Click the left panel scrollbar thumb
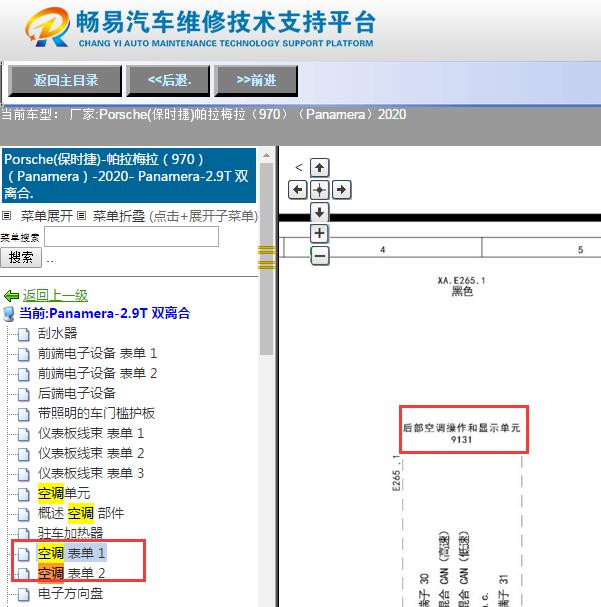The height and width of the screenshot is (607, 601). (266, 259)
